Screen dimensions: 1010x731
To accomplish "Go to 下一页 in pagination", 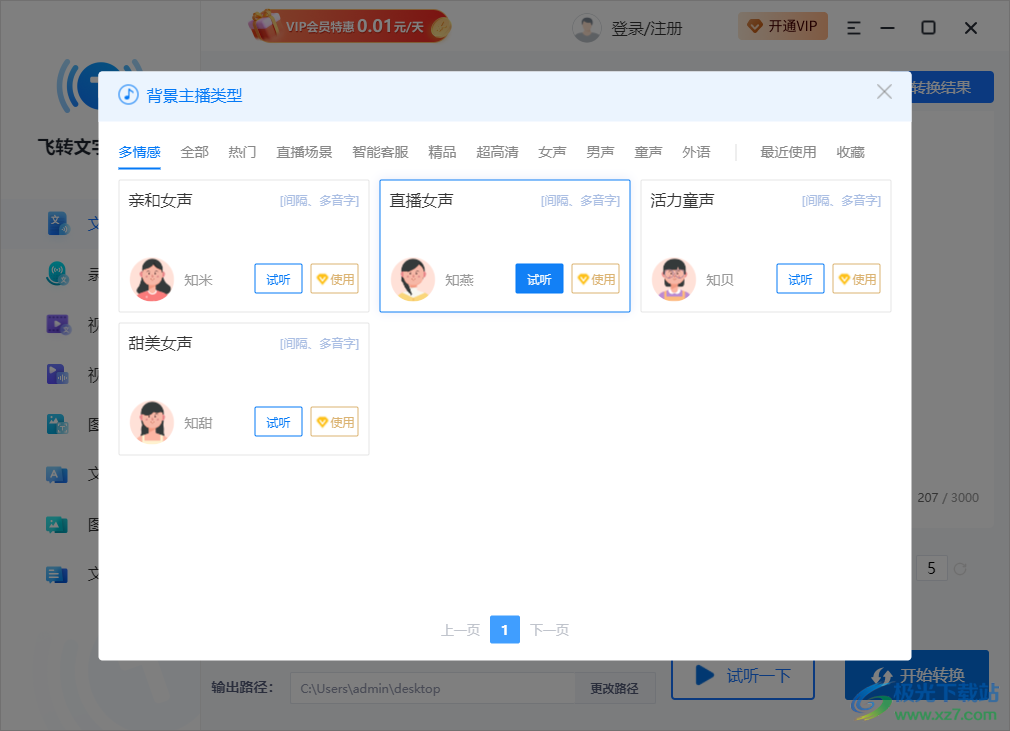I will [549, 630].
